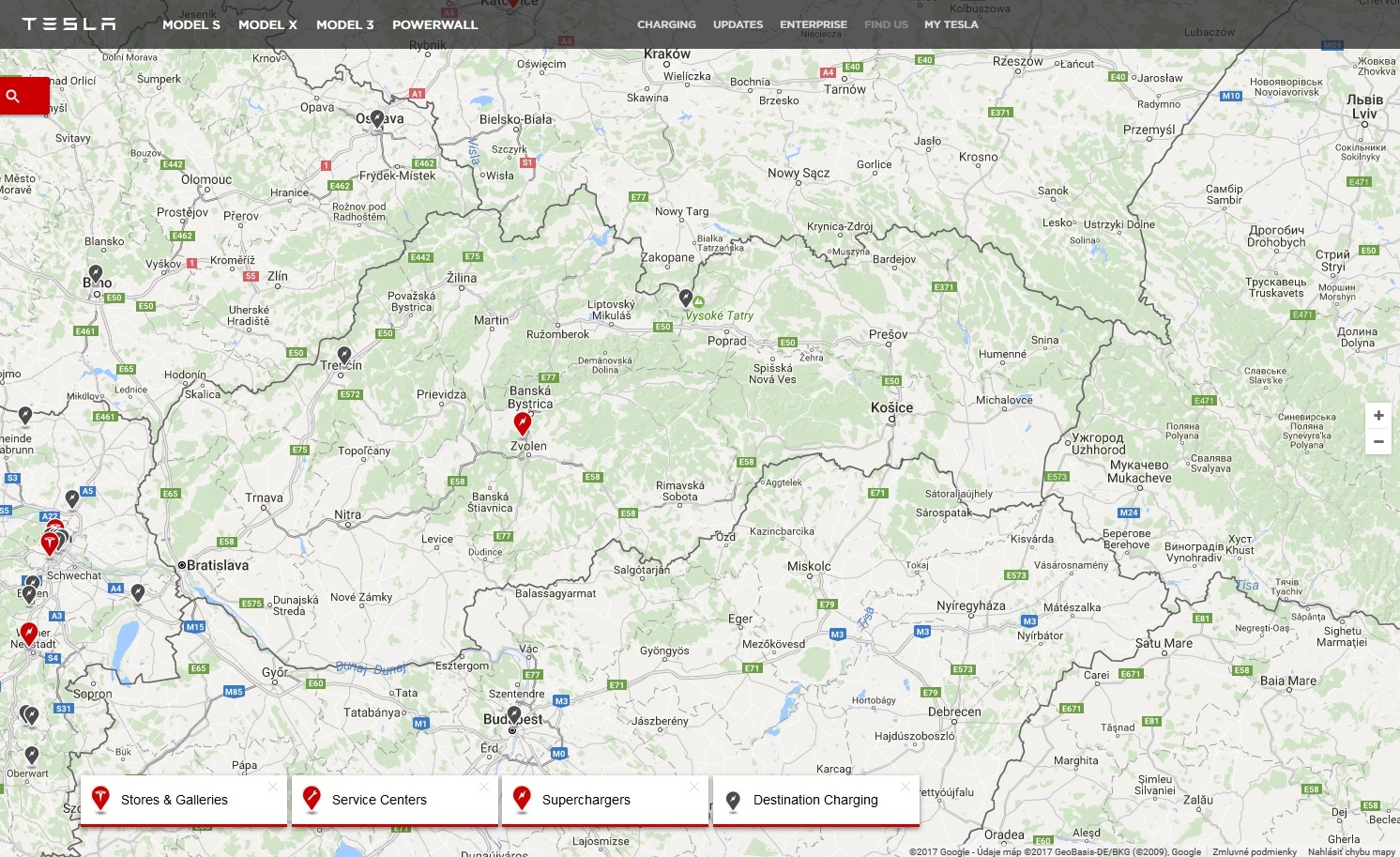Dismiss the Destination Charging filter with X
Image resolution: width=1400 pixels, height=857 pixels.
(905, 787)
